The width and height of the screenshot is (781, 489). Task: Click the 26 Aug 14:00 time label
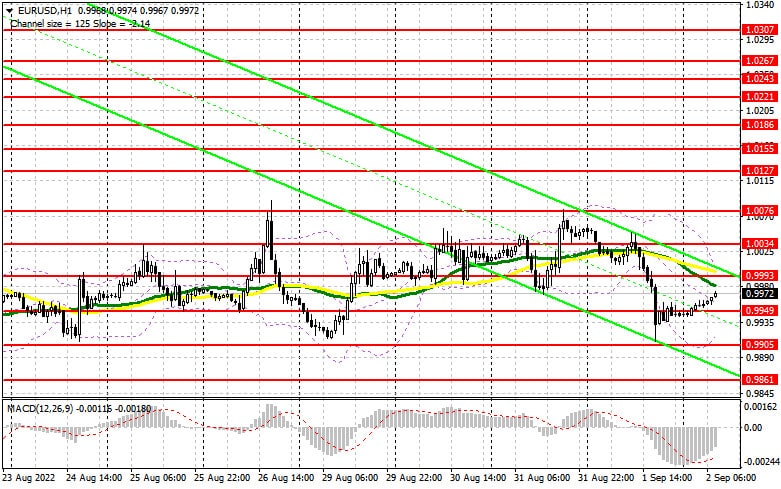coord(286,478)
